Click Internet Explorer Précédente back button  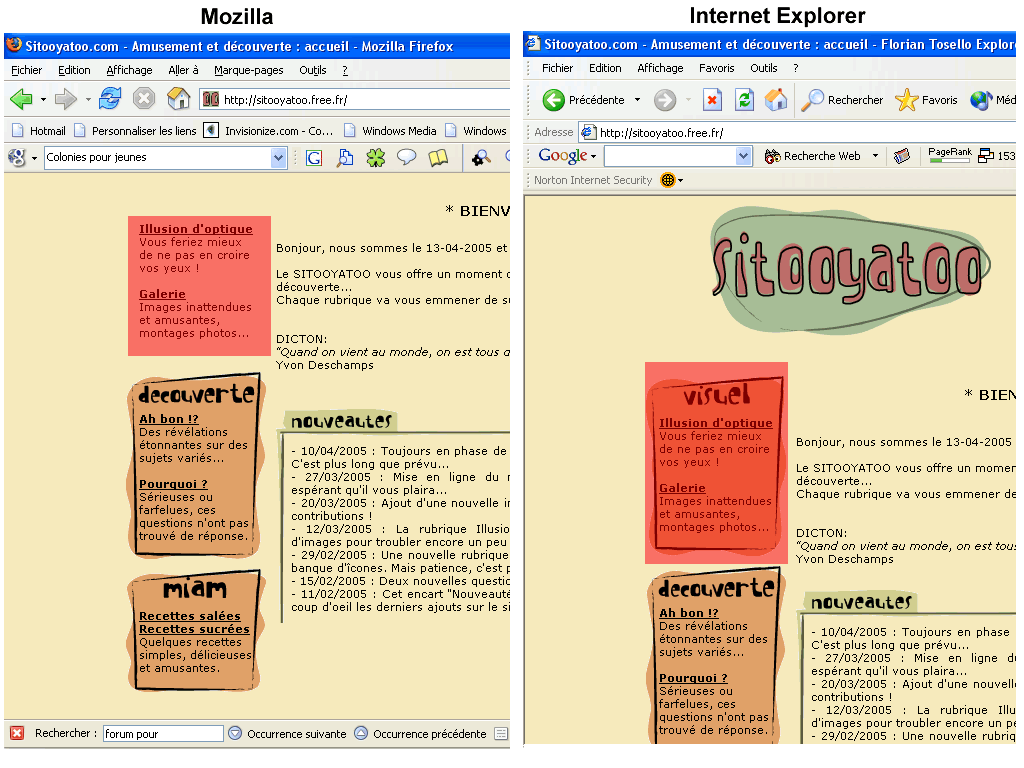(583, 100)
